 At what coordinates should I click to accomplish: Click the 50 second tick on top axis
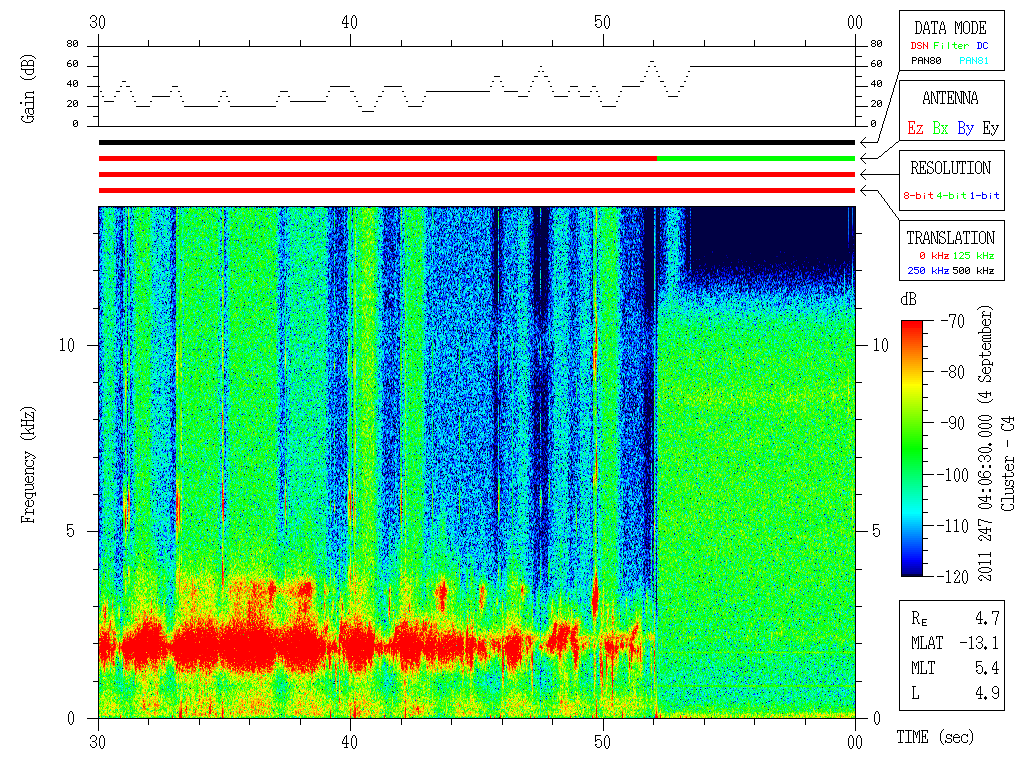[602, 22]
